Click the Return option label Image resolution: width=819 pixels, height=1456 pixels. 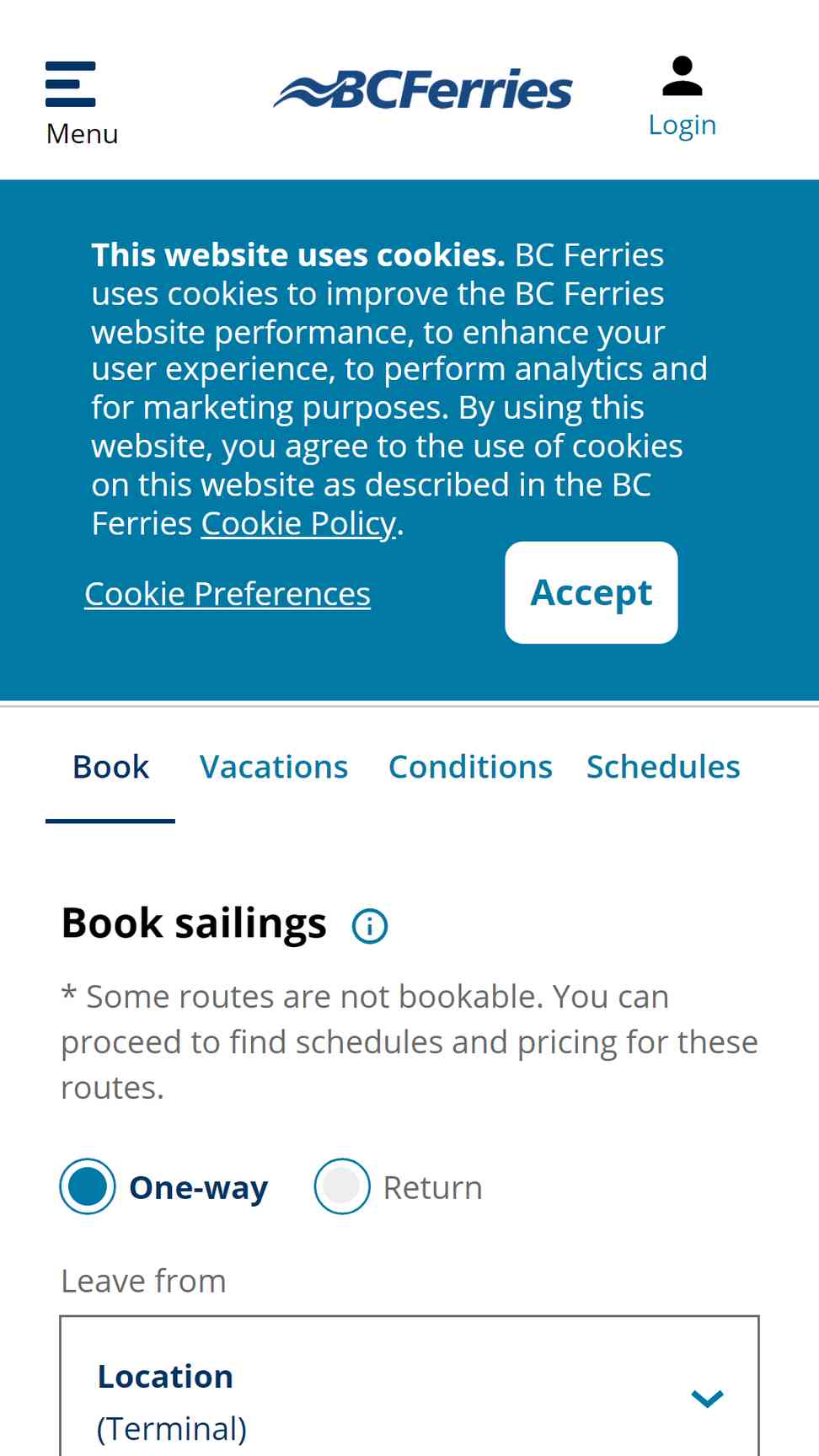point(433,1187)
